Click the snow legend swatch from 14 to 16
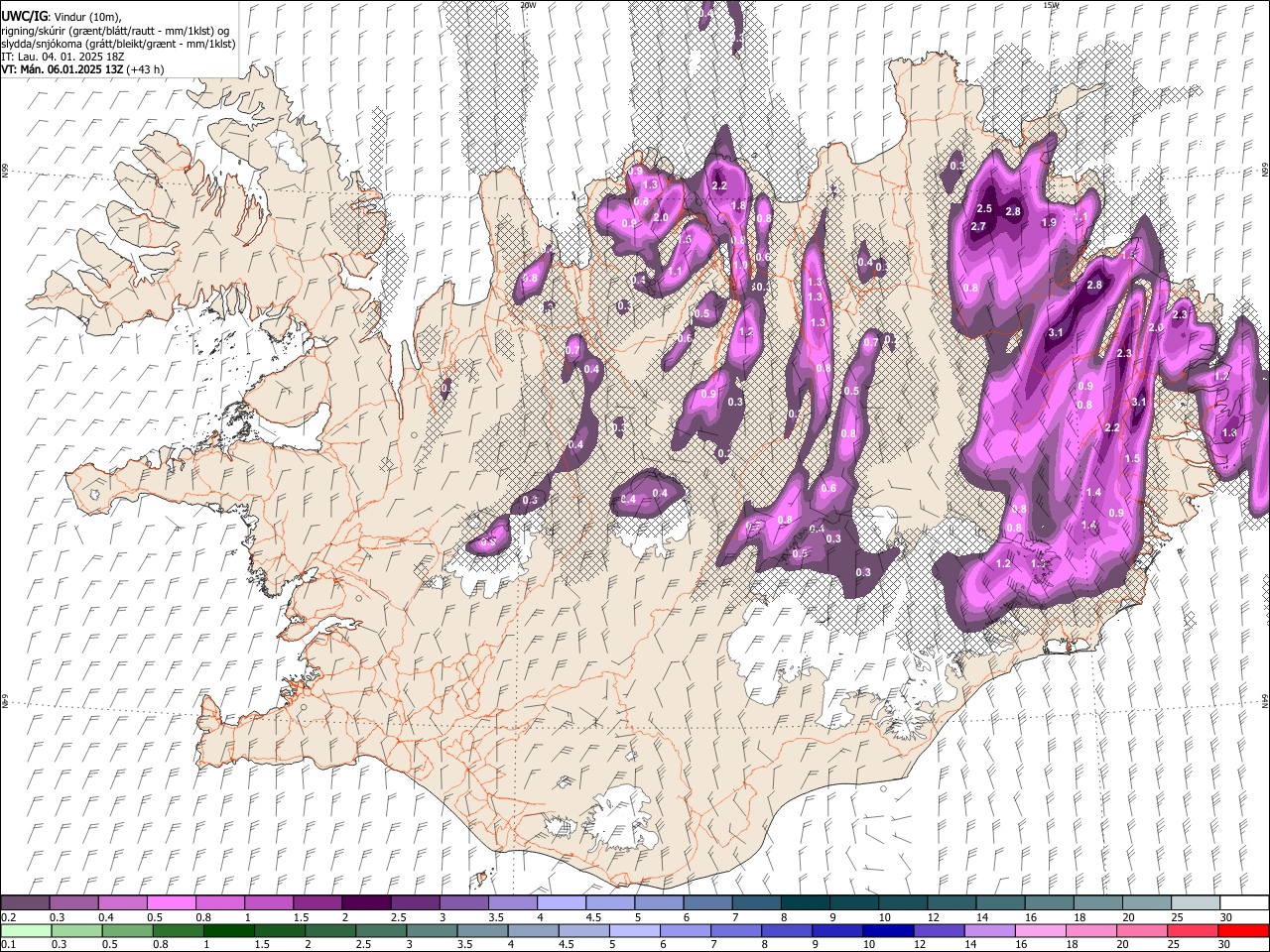Viewport: 1270px width, 952px height. click(999, 903)
